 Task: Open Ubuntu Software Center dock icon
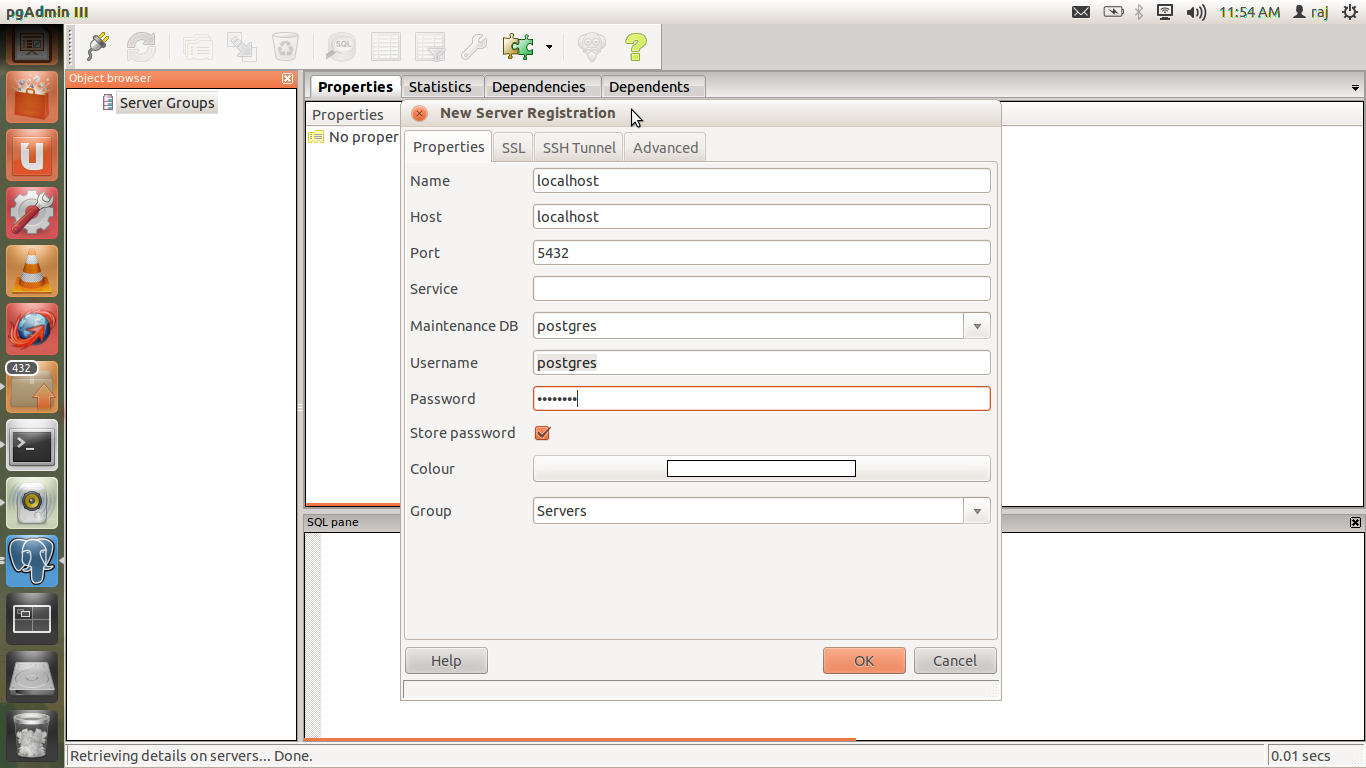coord(32,98)
